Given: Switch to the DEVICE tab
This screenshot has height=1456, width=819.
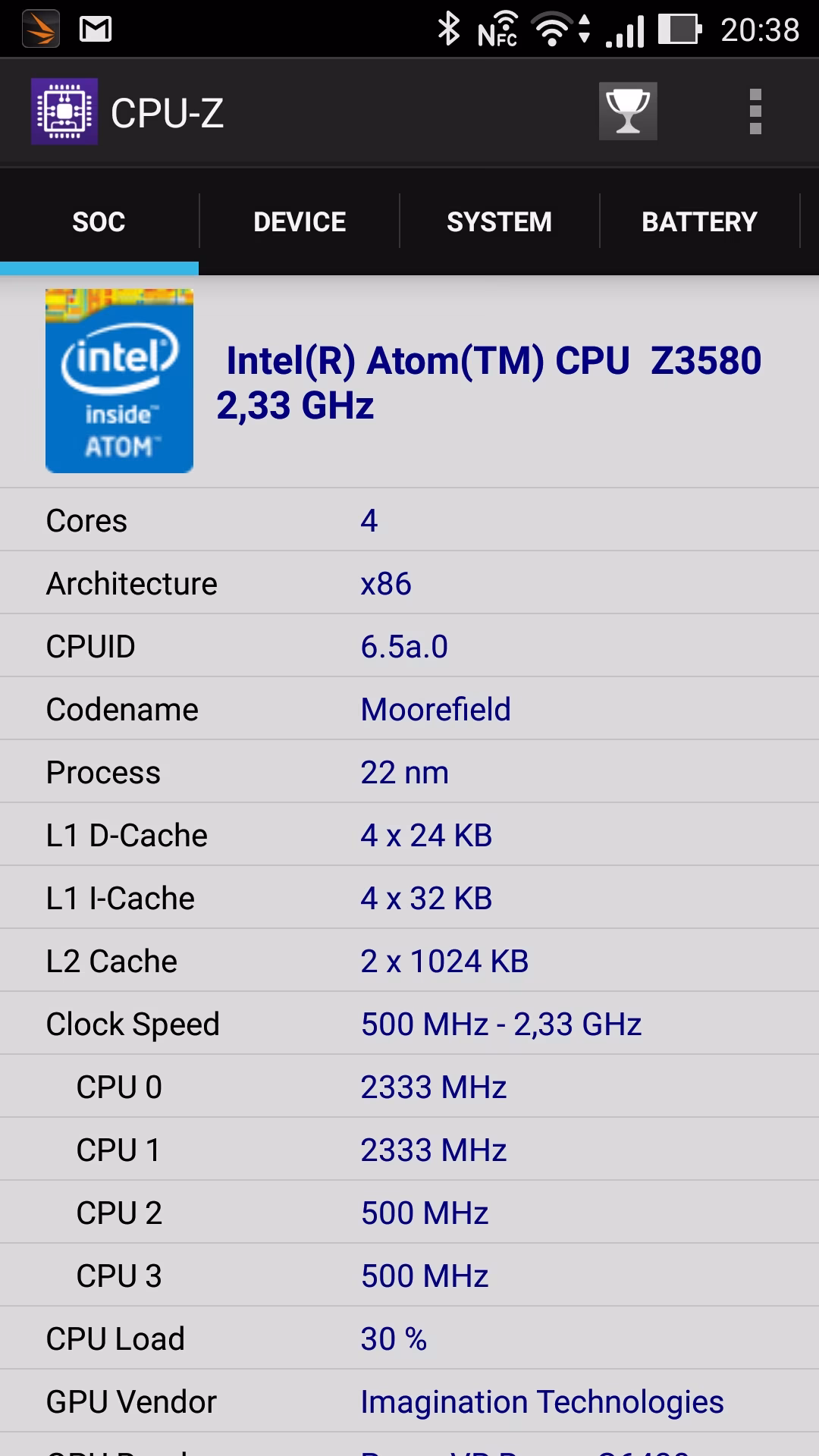Looking at the screenshot, I should pyautogui.click(x=300, y=221).
